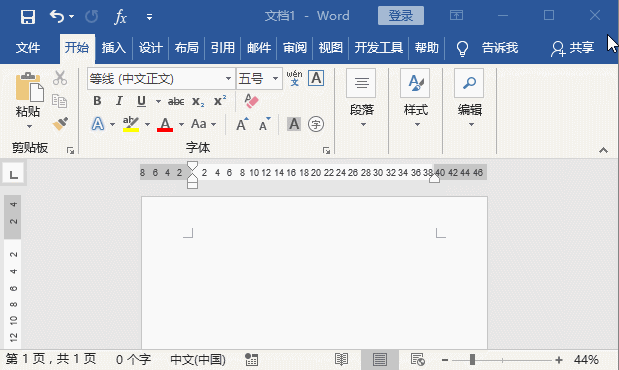Screen dimensions: 619x370
Task: Apply text effects outlined A
Action: tap(98, 124)
